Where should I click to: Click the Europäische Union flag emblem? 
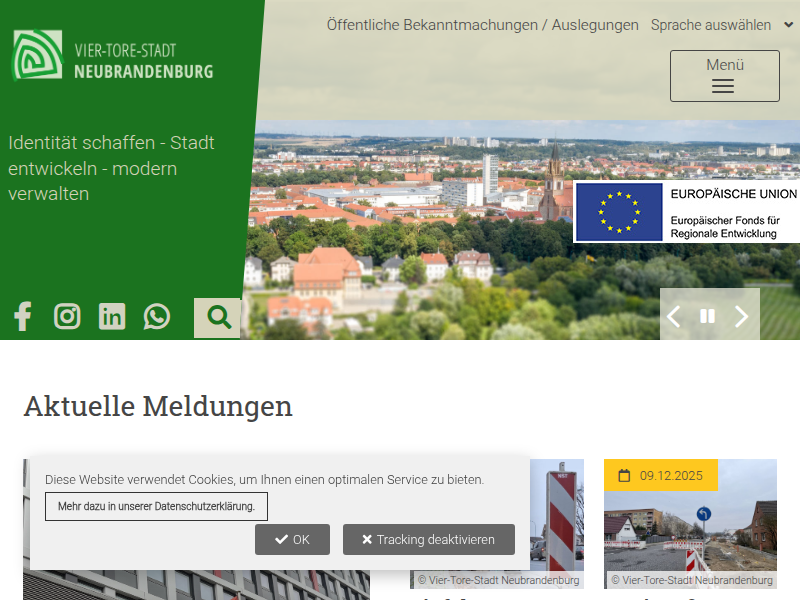[618, 212]
